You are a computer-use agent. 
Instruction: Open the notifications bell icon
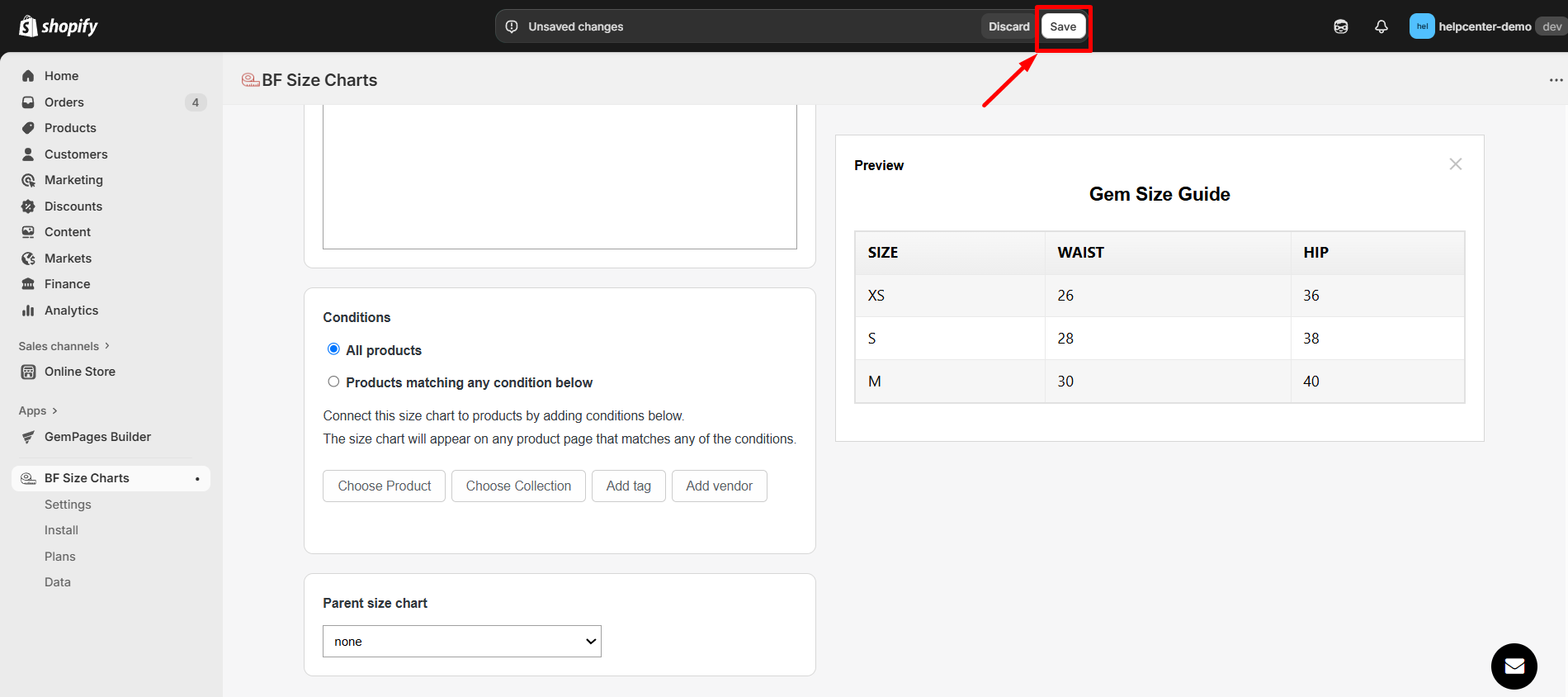pos(1381,26)
